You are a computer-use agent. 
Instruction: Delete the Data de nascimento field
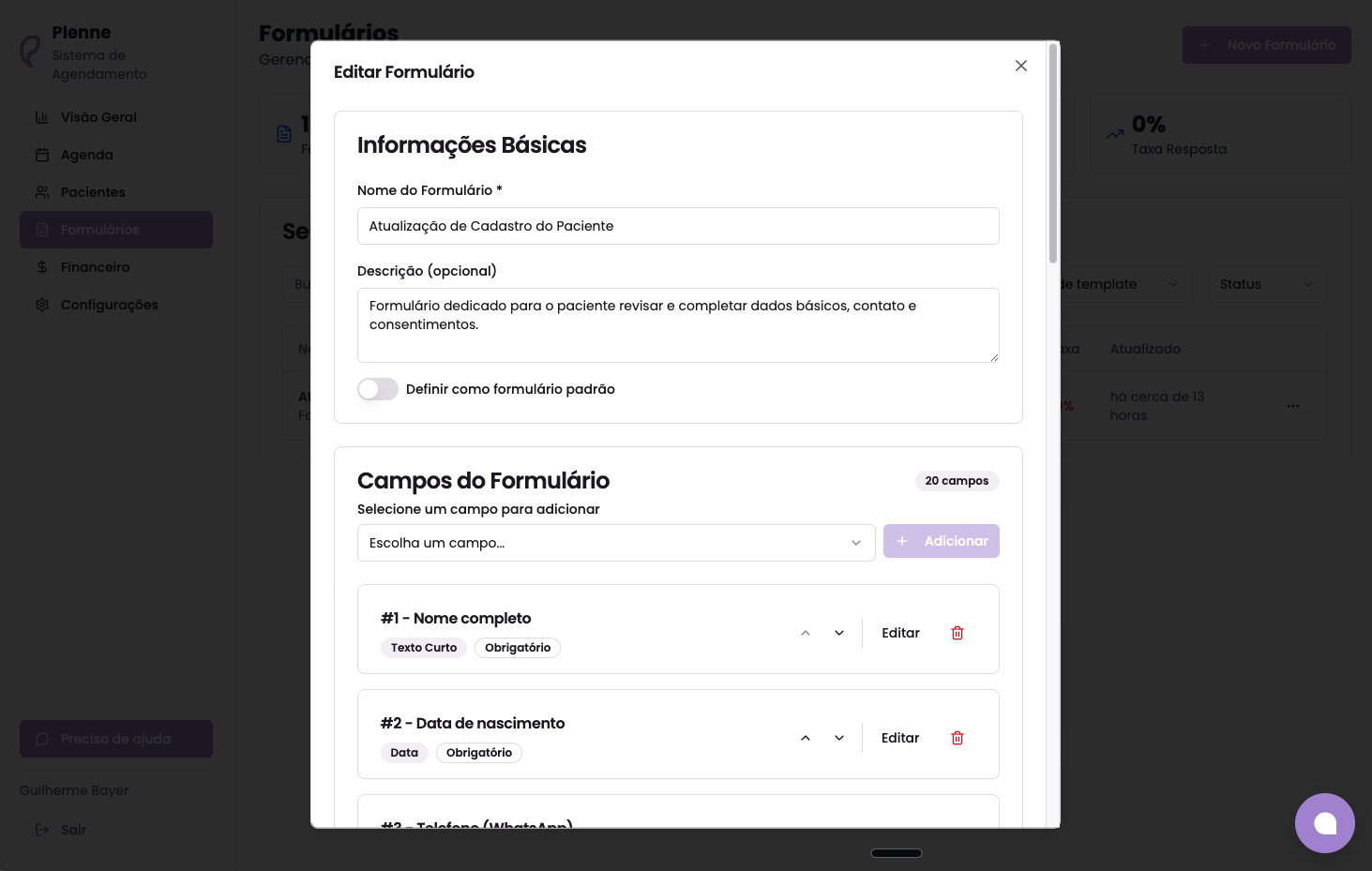point(957,738)
